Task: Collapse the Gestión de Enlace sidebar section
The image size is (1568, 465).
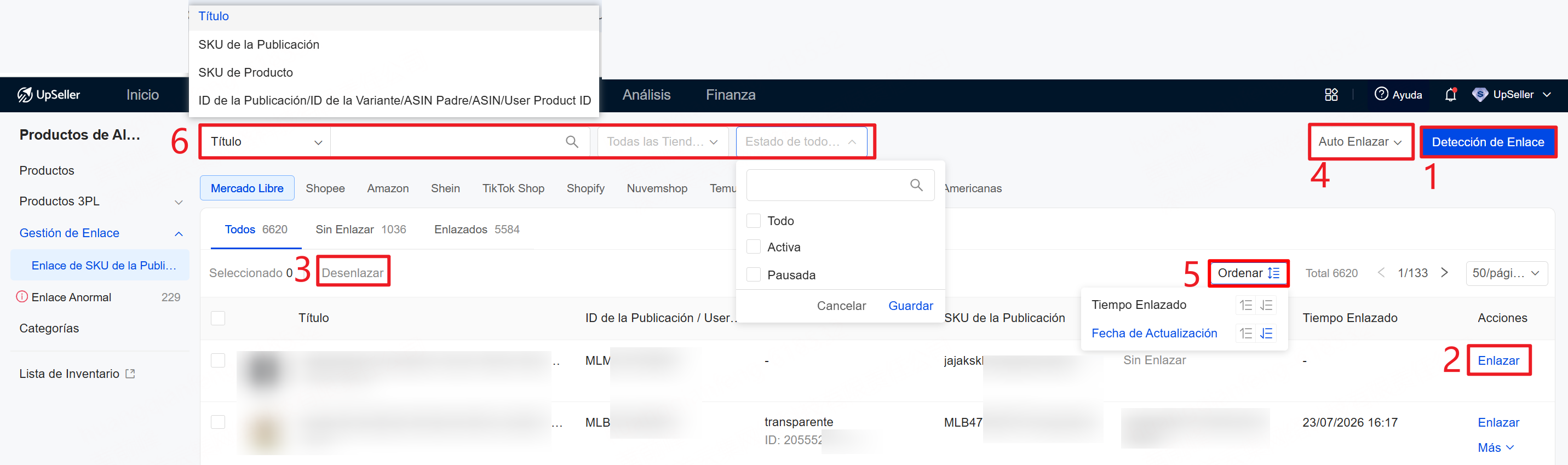Action: click(179, 234)
